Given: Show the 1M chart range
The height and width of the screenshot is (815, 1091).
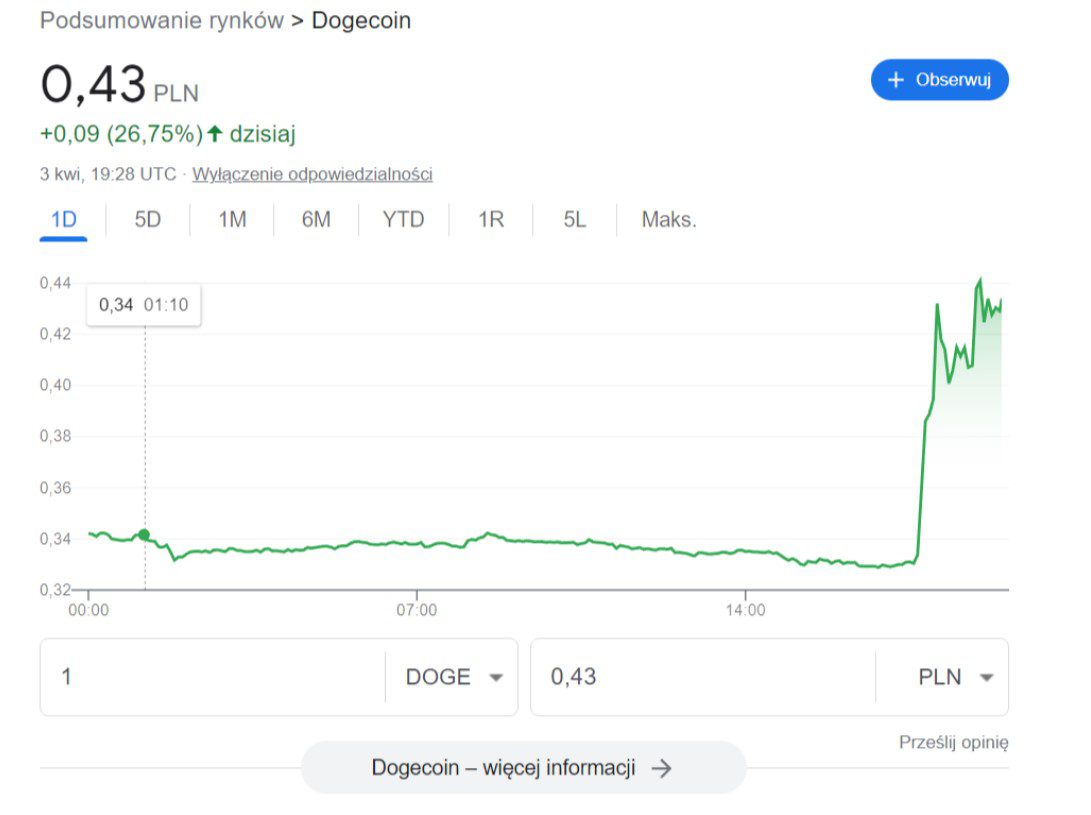Looking at the screenshot, I should click(x=232, y=220).
